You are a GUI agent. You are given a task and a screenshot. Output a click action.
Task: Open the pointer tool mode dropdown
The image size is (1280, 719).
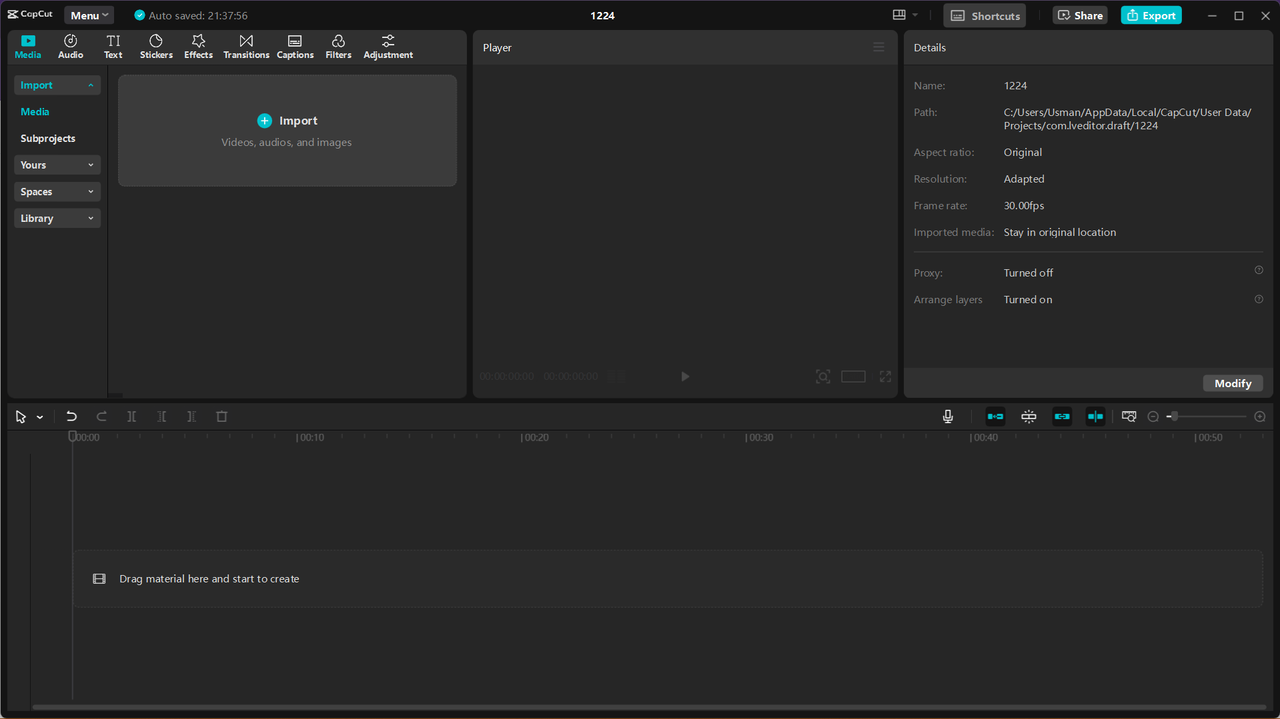point(40,417)
